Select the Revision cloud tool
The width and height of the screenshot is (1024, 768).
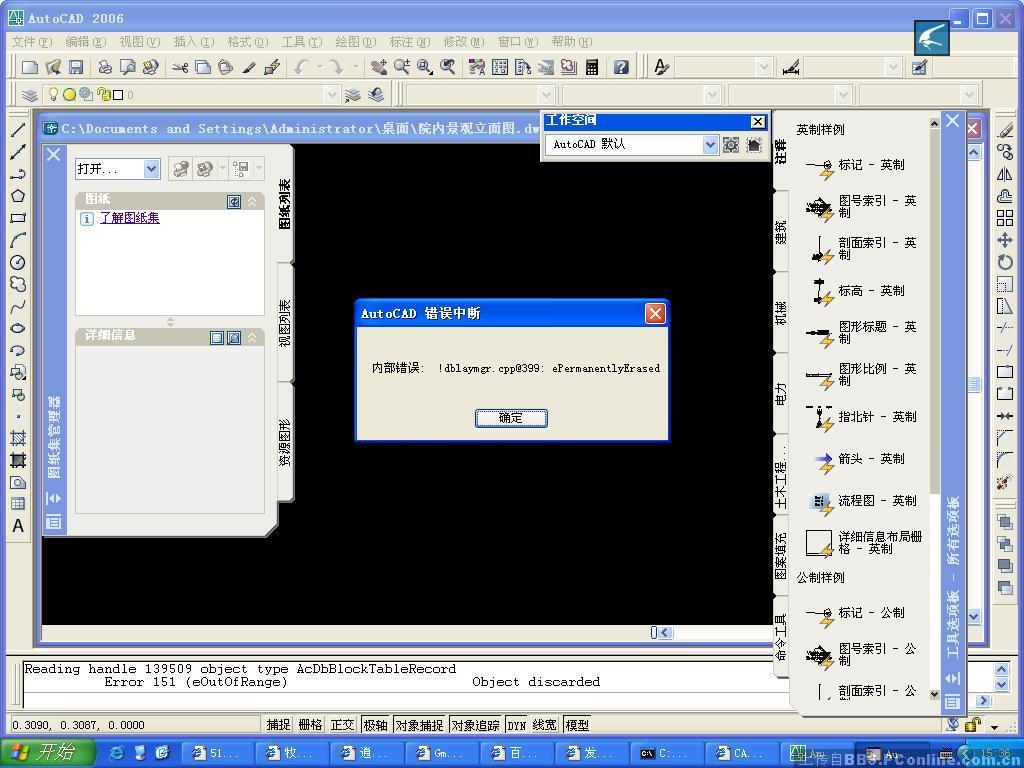tap(18, 284)
